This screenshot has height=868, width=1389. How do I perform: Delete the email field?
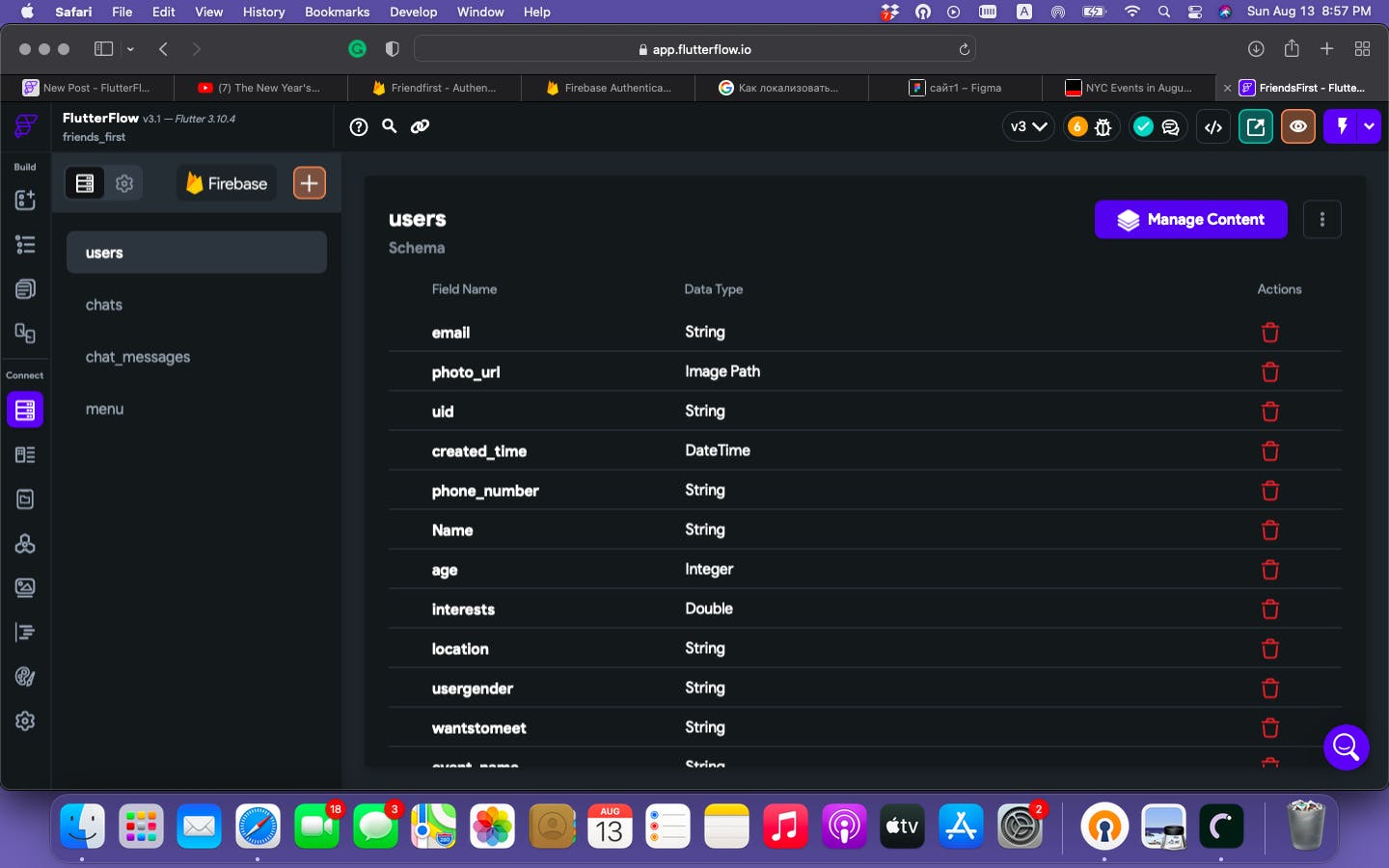coord(1270,332)
